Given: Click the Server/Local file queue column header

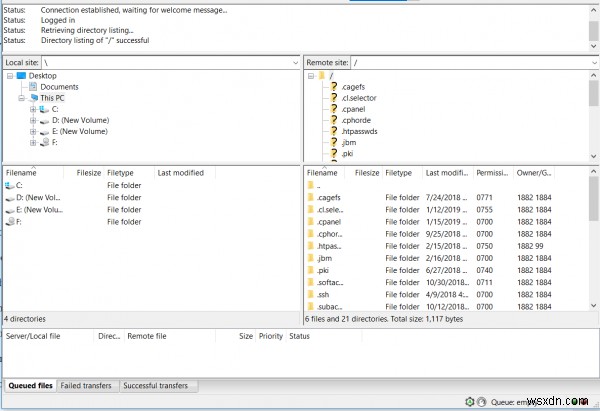Looking at the screenshot, I should click(48, 336).
